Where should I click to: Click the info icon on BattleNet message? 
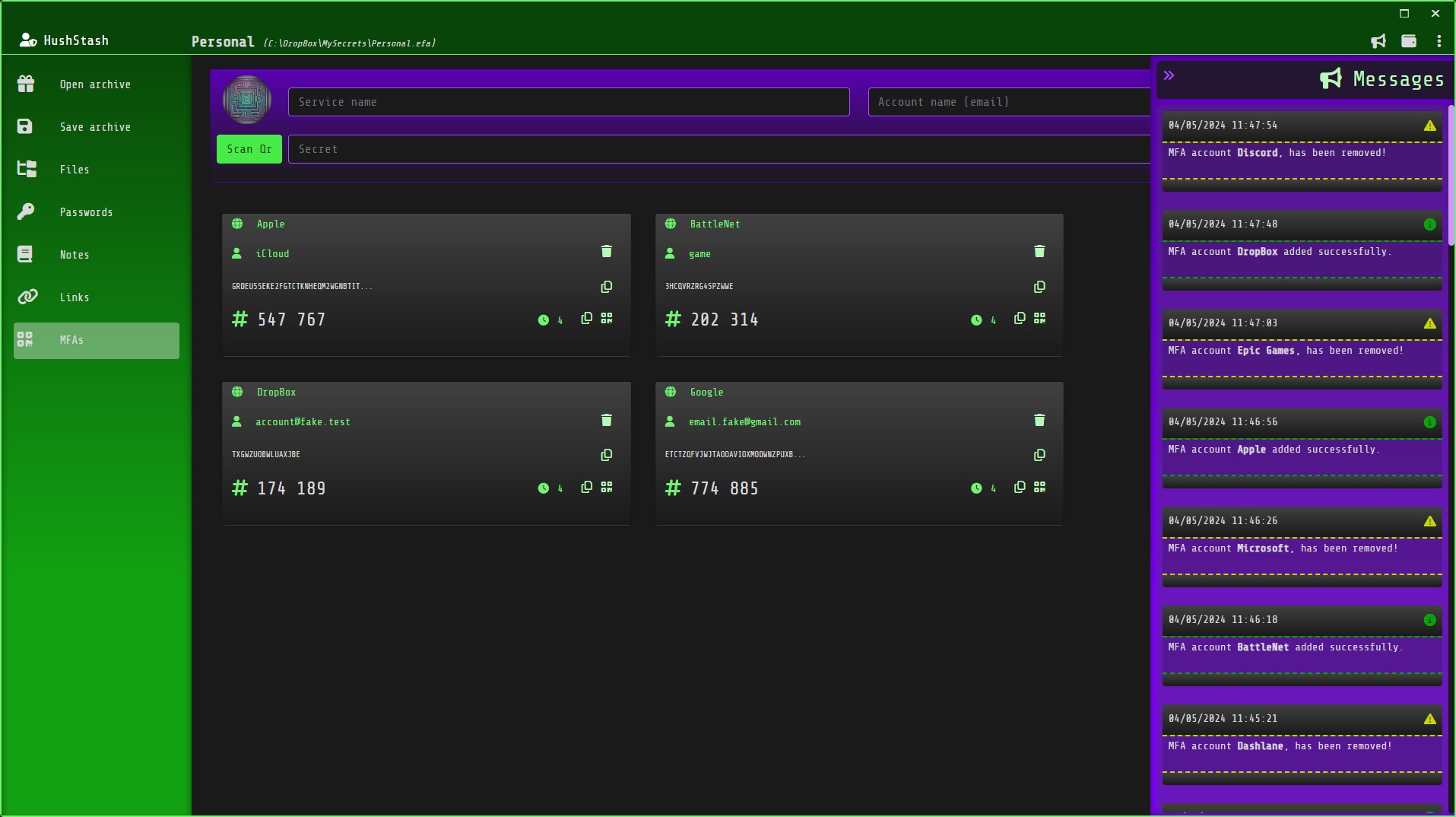[x=1430, y=620]
